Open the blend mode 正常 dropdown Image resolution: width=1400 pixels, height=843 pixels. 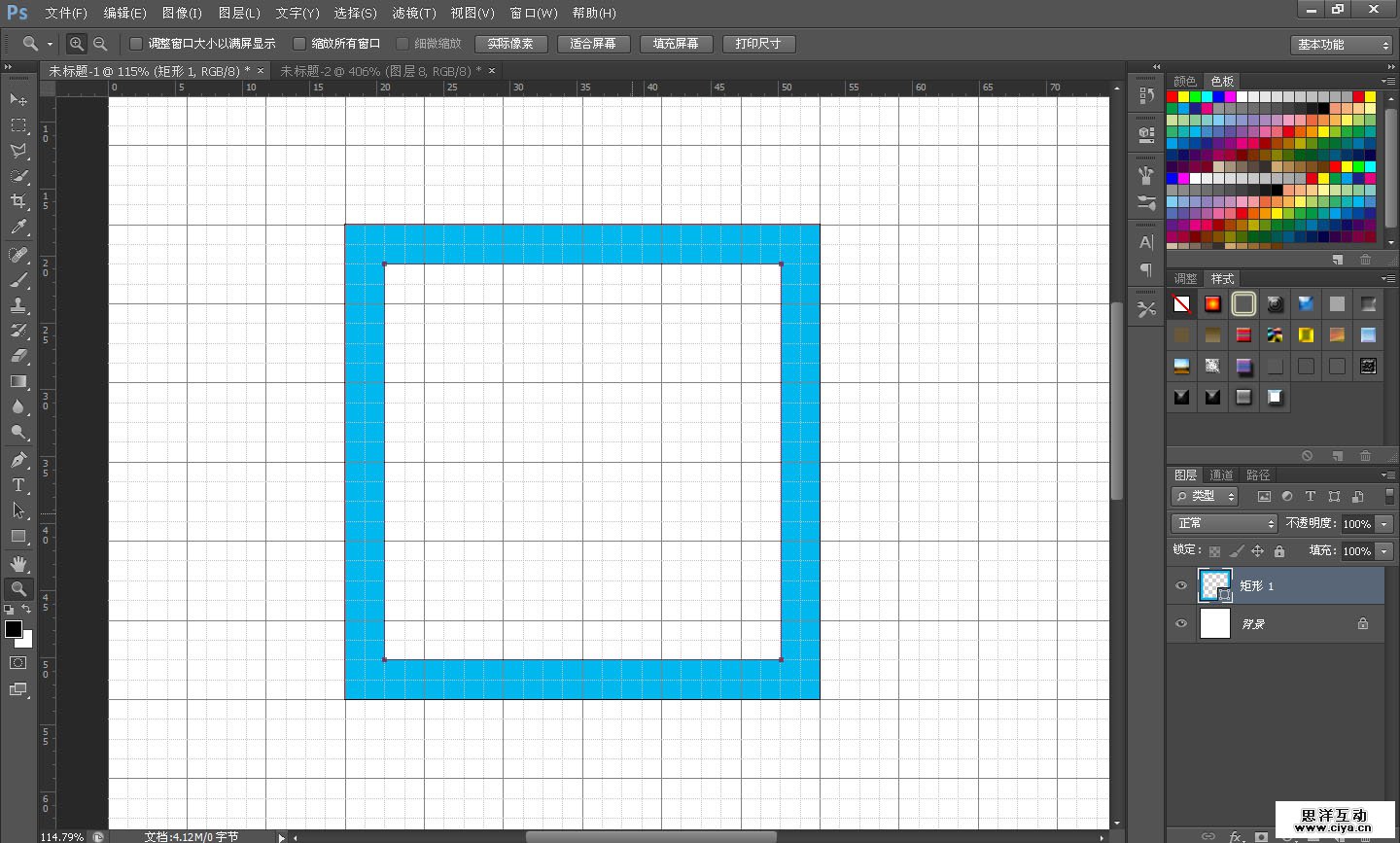tap(1224, 523)
